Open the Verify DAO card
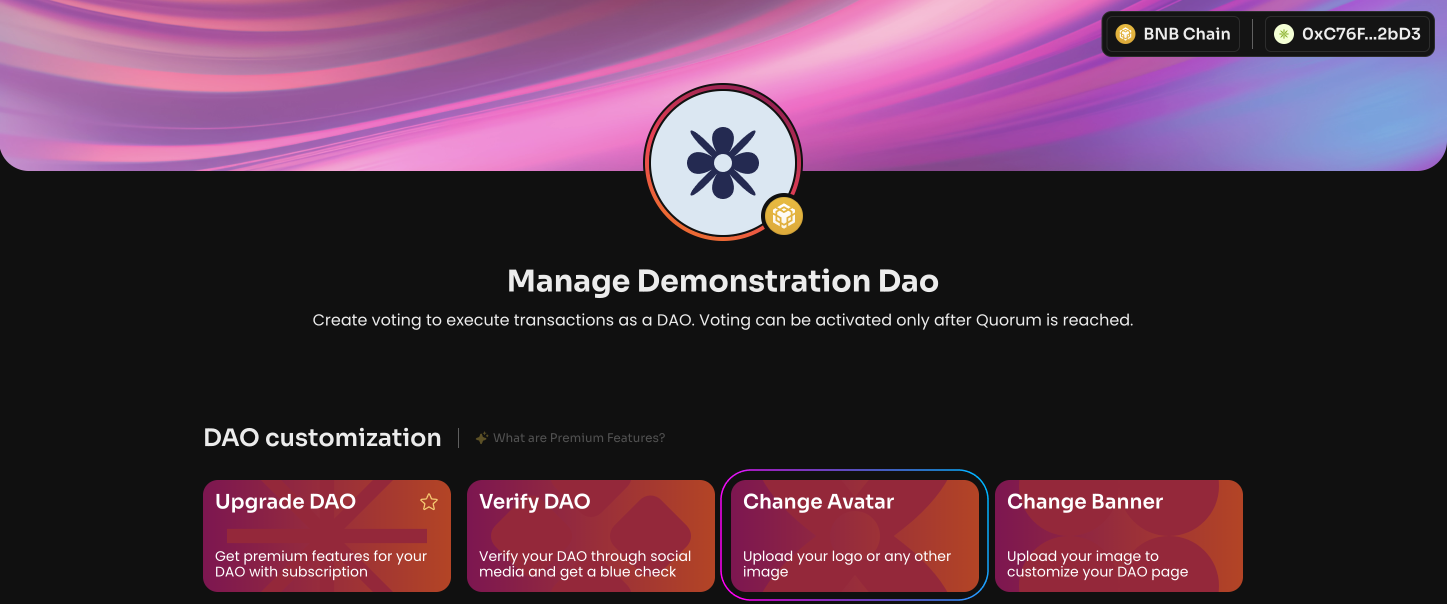The height and width of the screenshot is (604, 1447). 591,536
